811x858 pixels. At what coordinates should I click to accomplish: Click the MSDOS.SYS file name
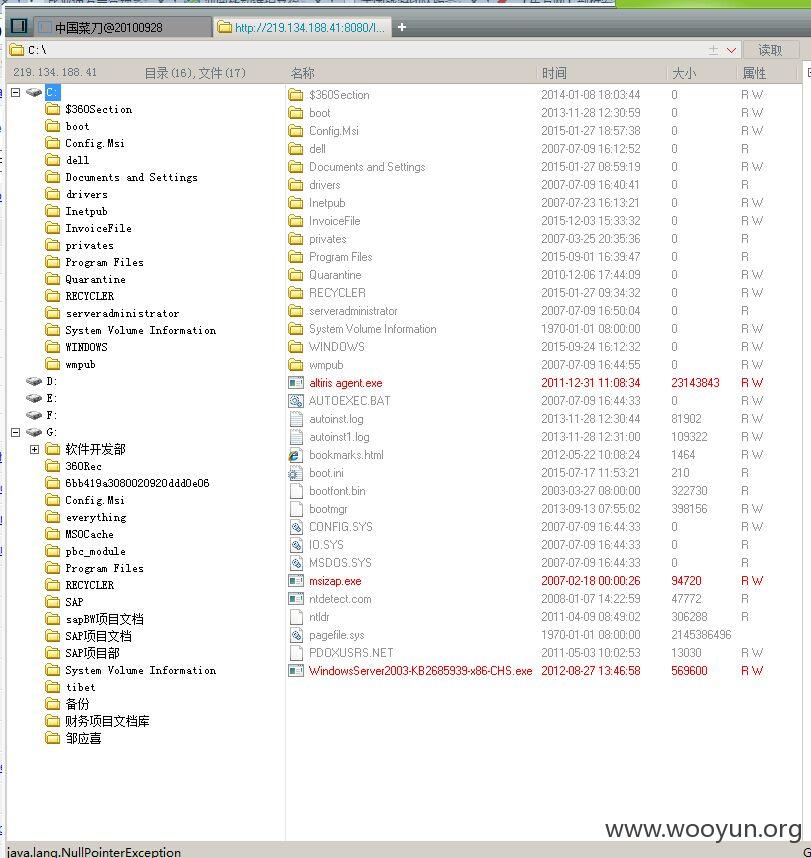click(x=340, y=563)
